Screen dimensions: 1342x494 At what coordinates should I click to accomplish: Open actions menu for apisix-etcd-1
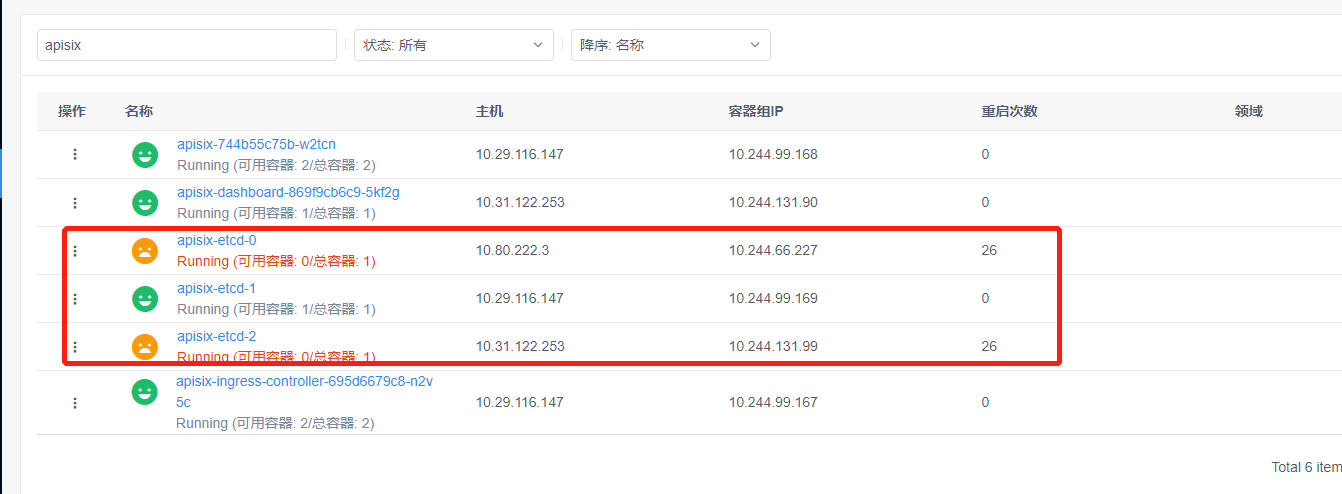pos(75,298)
